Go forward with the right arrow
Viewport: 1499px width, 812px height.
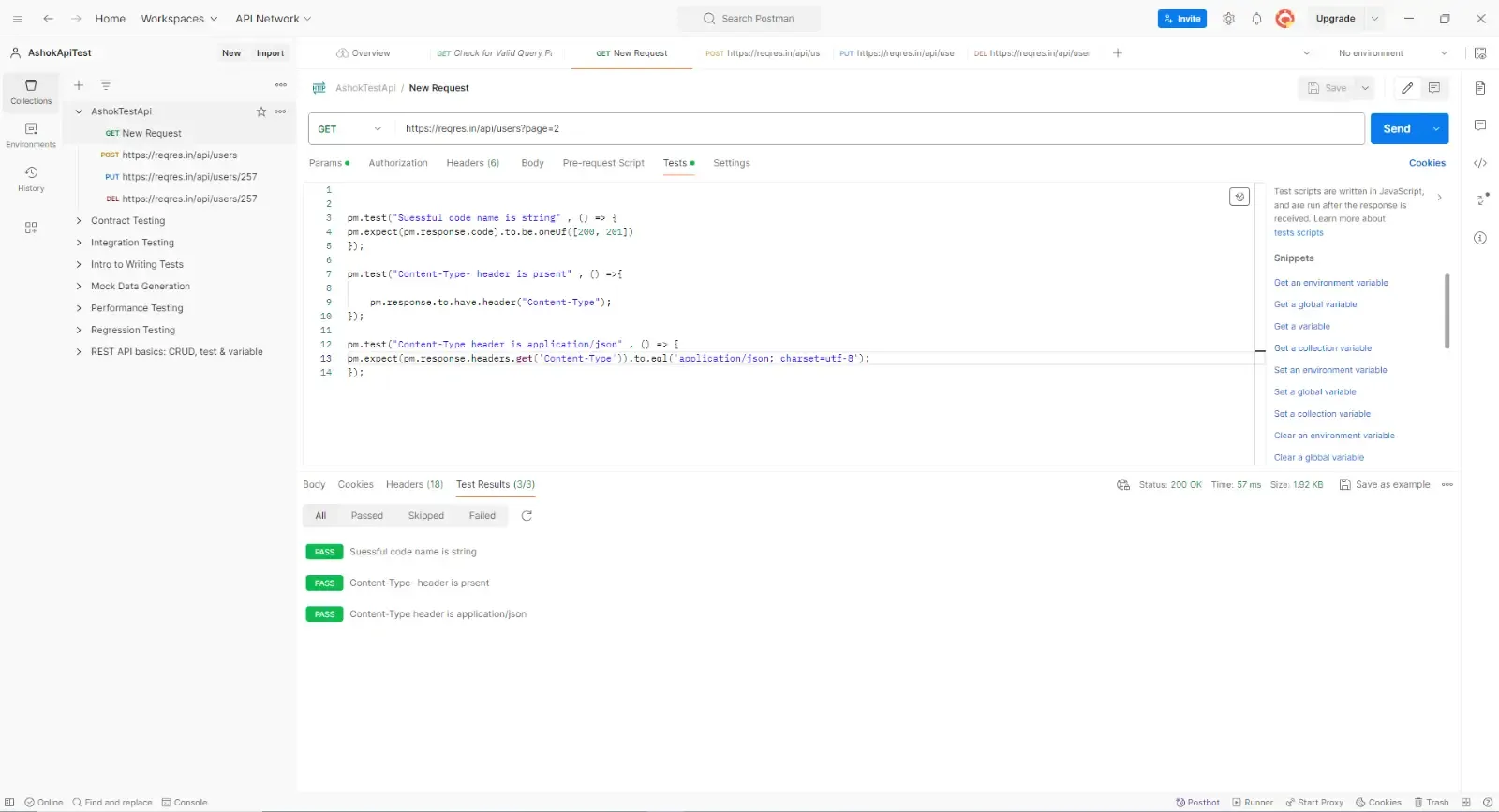[76, 19]
